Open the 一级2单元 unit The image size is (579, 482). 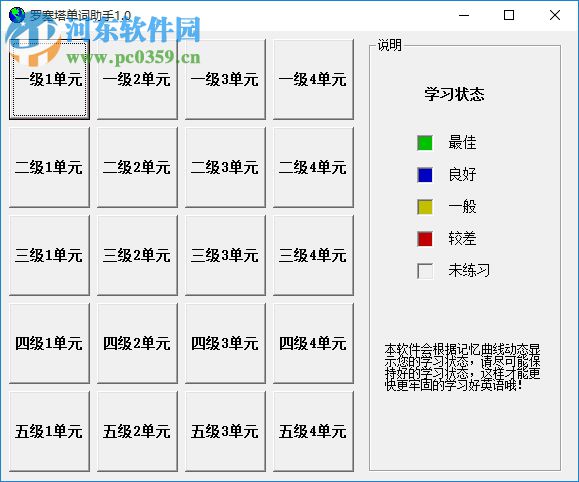click(x=137, y=79)
